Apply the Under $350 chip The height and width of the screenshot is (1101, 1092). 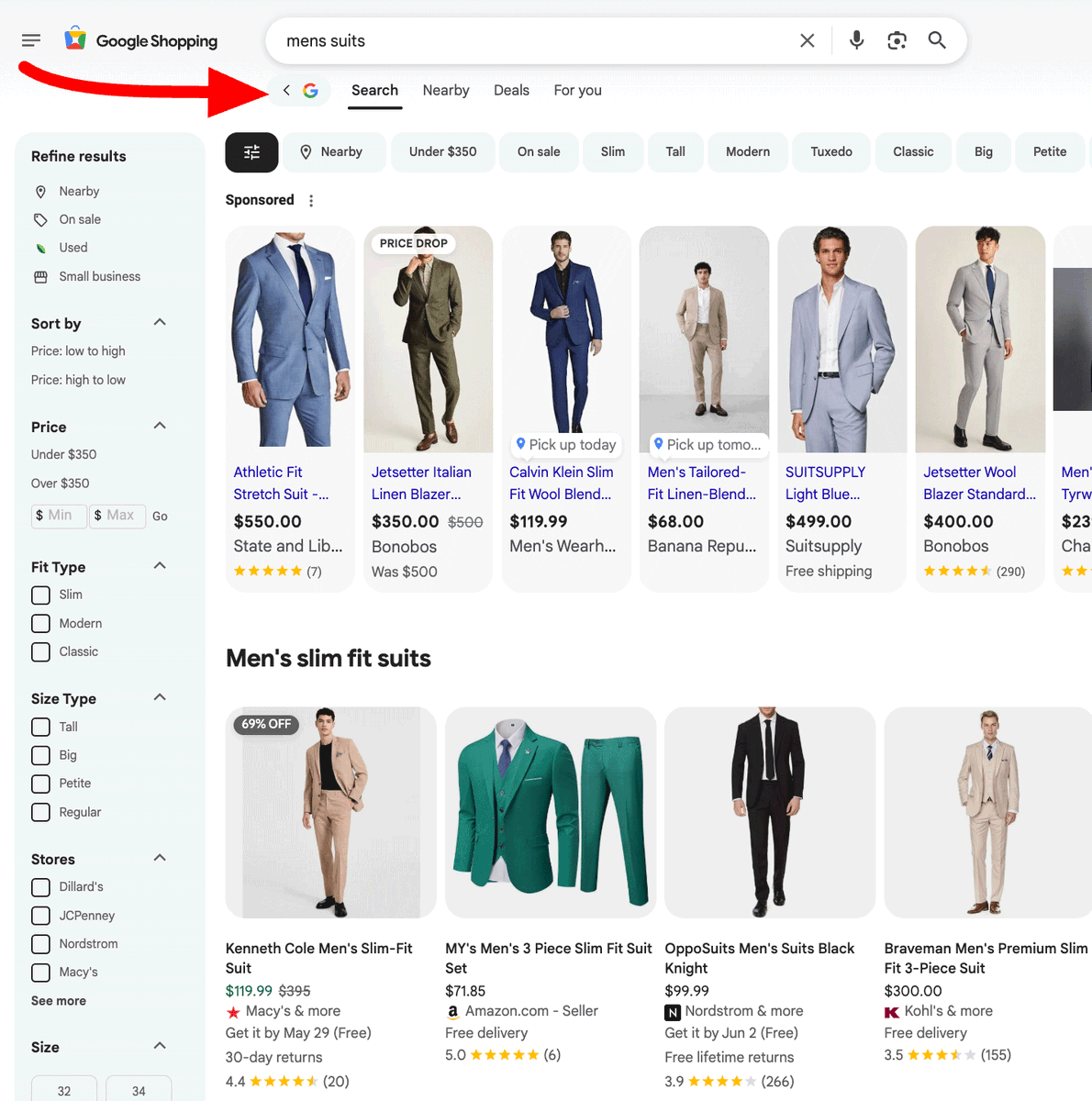[443, 152]
